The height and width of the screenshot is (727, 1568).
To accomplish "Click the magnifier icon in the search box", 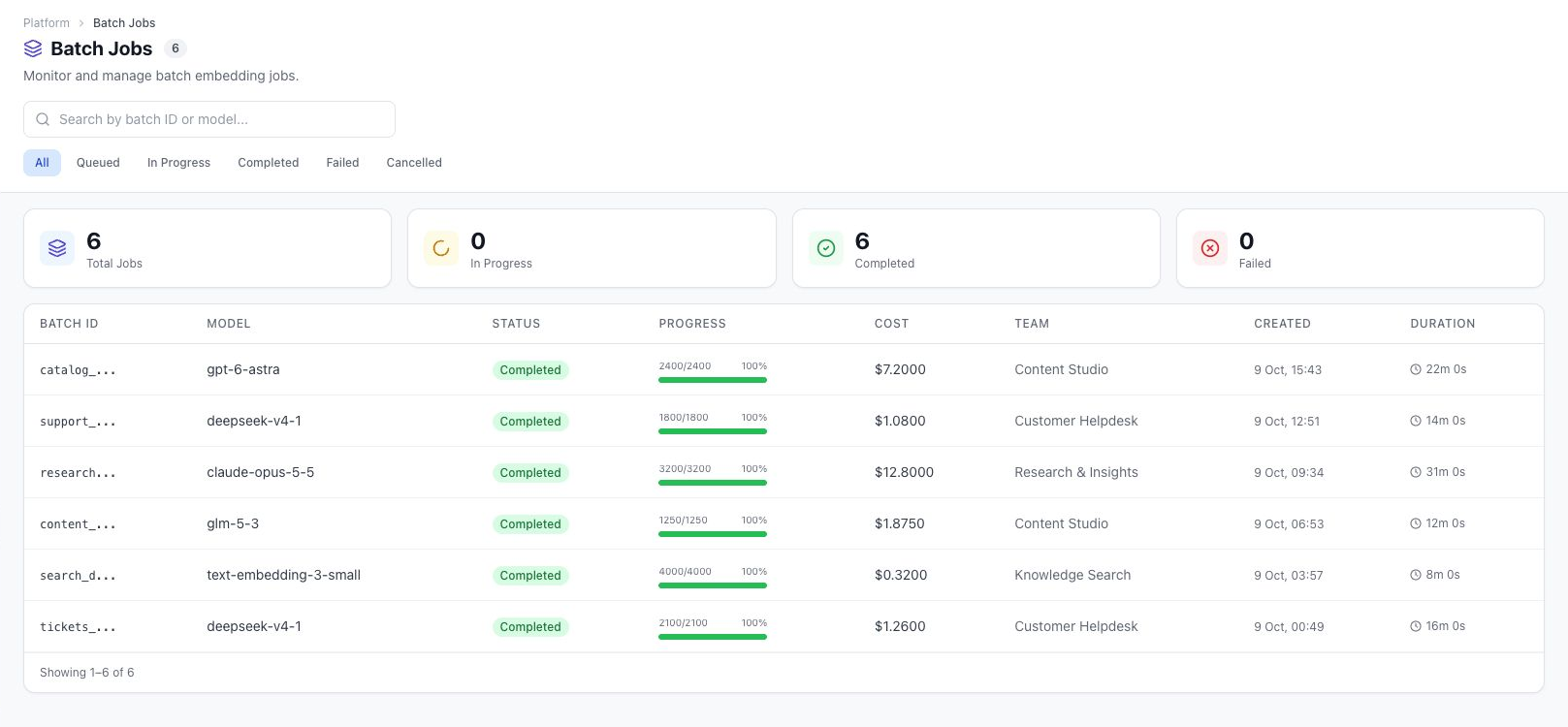I will 43,119.
